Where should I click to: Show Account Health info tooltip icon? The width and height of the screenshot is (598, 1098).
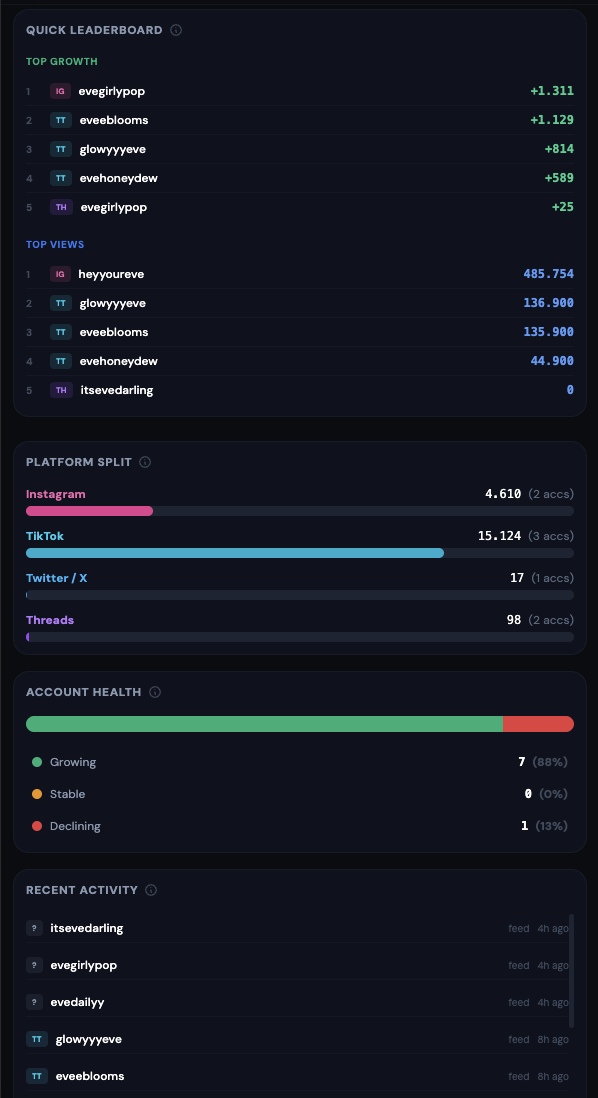pos(155,692)
